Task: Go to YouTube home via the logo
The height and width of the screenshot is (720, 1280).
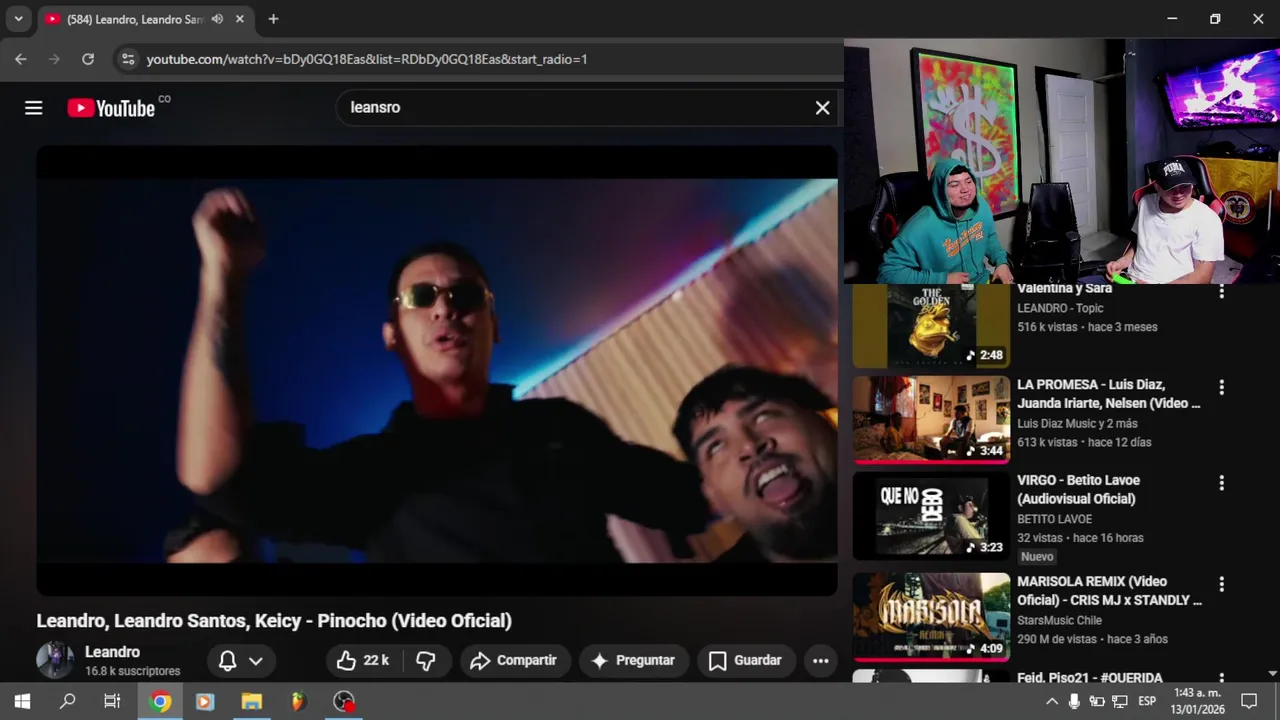Action: tap(111, 108)
